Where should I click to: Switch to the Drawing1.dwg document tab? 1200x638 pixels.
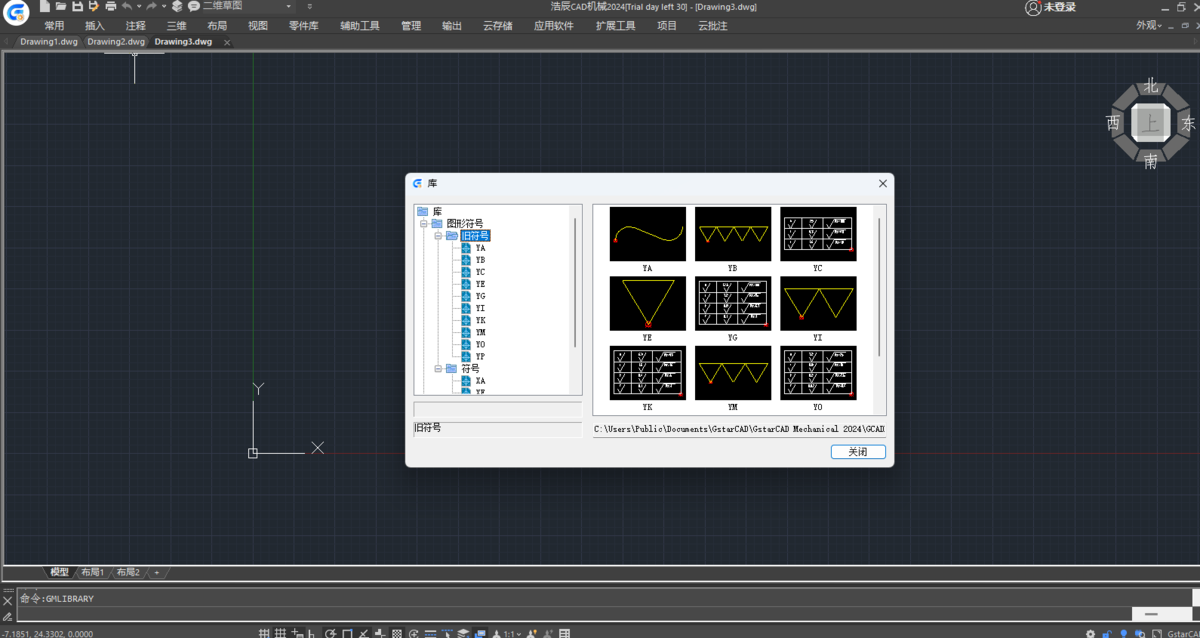[49, 42]
